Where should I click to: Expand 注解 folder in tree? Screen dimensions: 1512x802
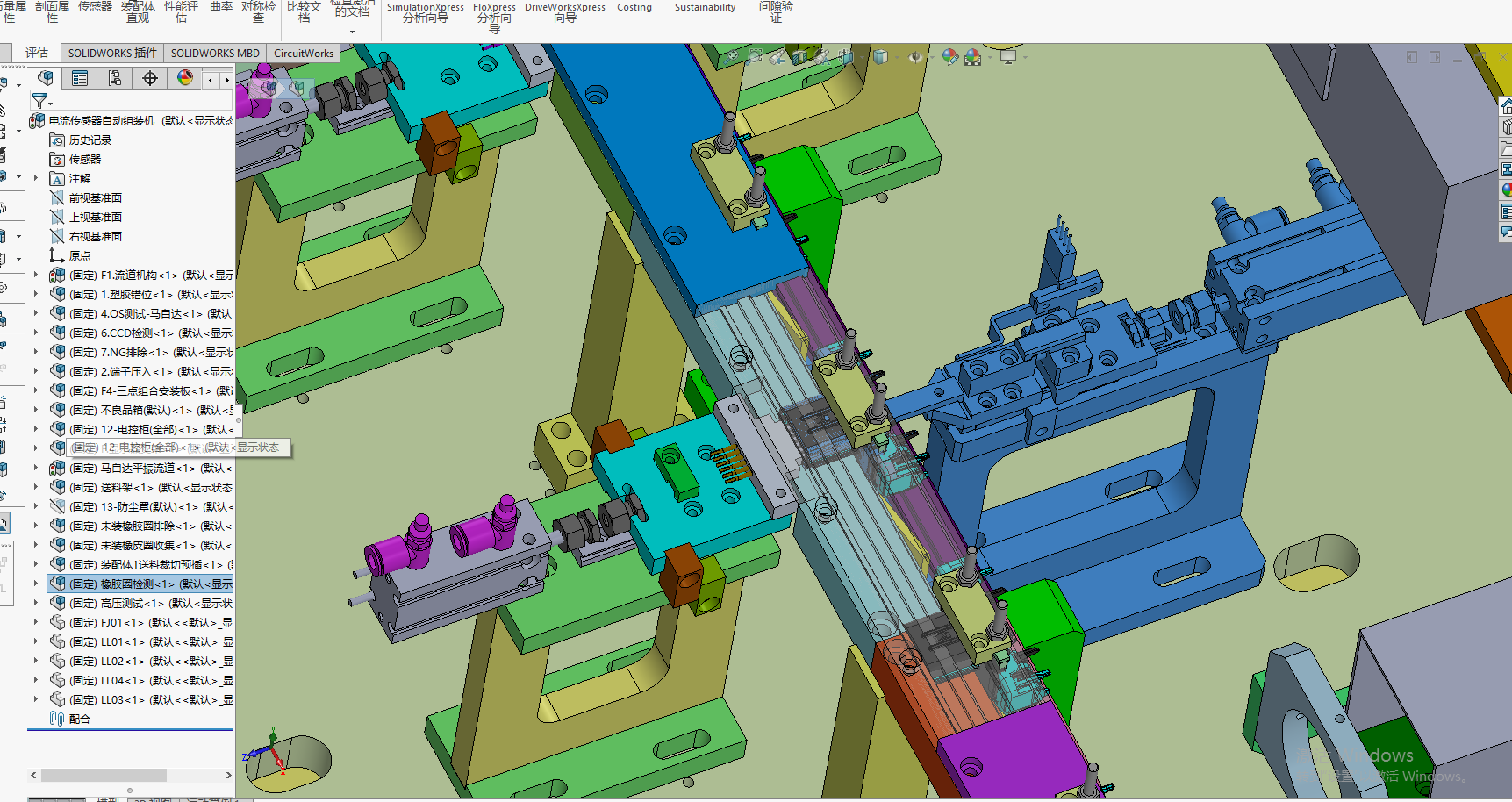[x=36, y=179]
